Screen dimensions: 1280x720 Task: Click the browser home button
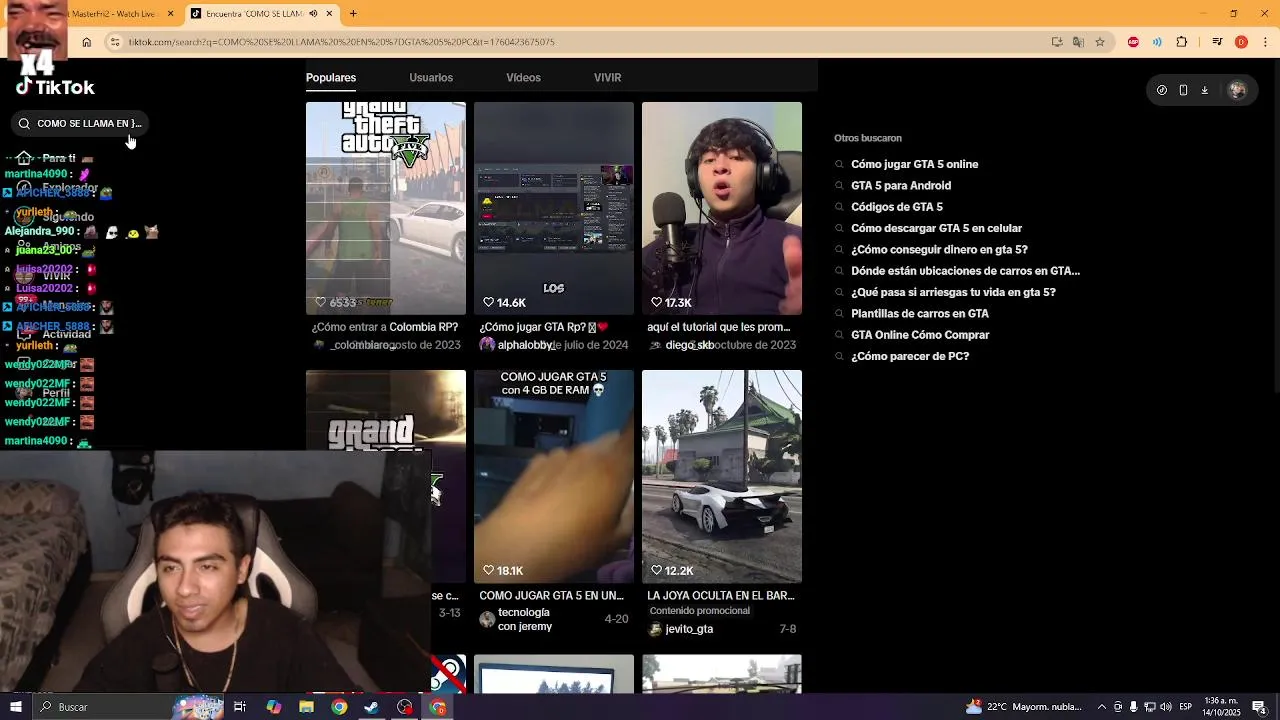[87, 42]
